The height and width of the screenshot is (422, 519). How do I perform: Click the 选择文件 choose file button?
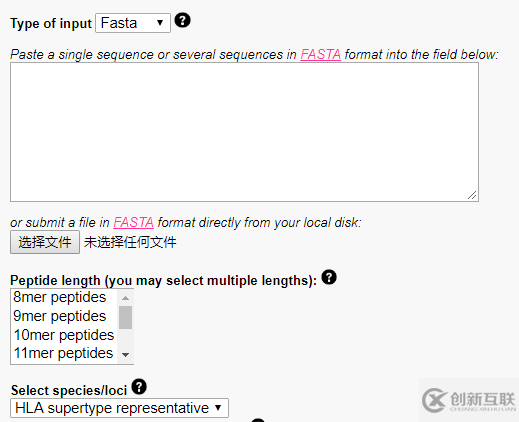pos(45,242)
